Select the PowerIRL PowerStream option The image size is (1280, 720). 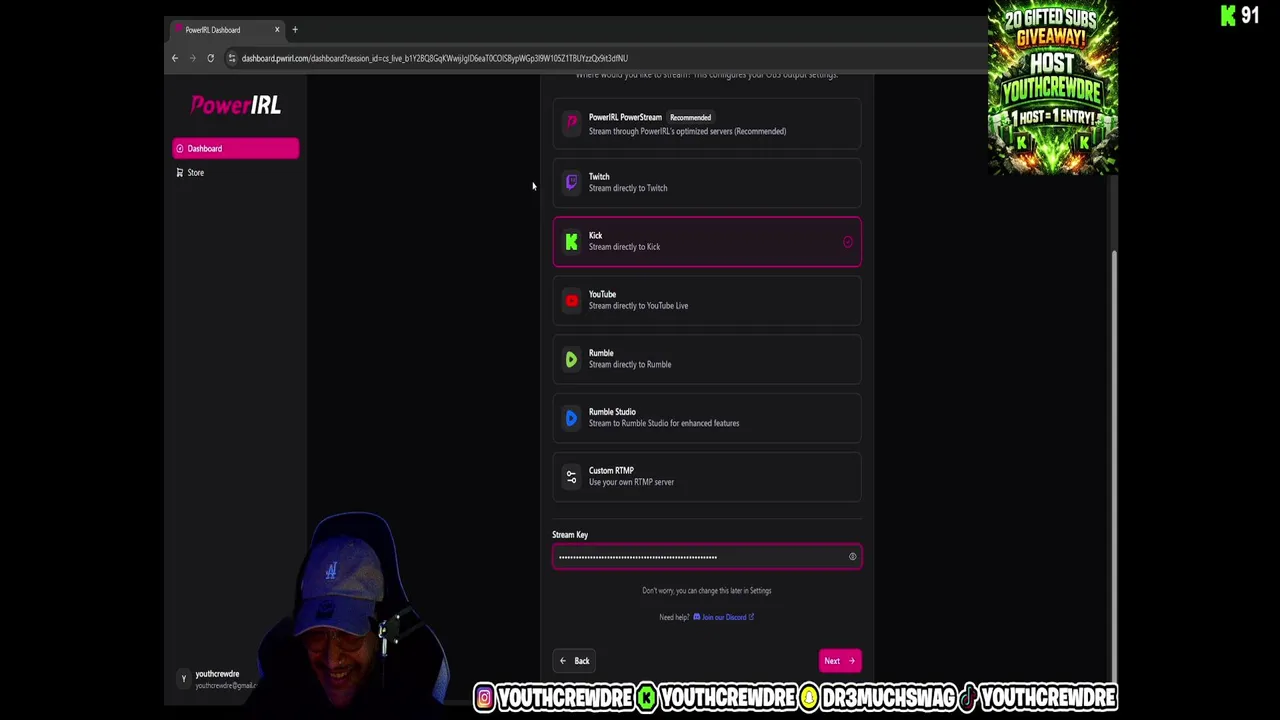click(x=707, y=124)
